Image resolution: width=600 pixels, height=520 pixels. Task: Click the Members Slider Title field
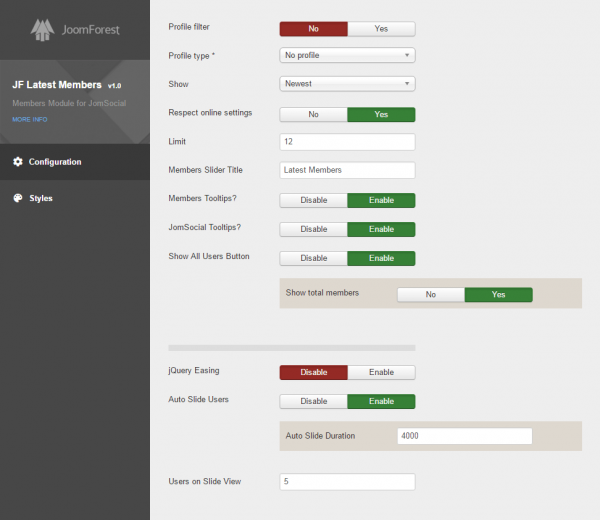pos(347,170)
